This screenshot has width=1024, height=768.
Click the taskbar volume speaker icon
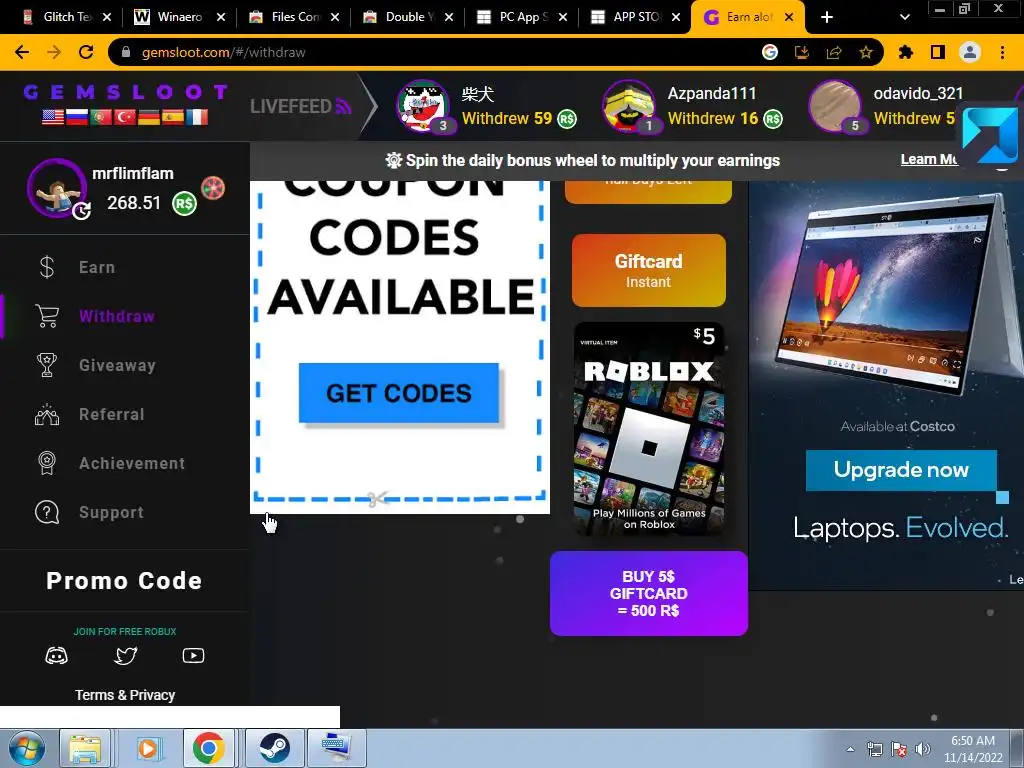coord(923,749)
